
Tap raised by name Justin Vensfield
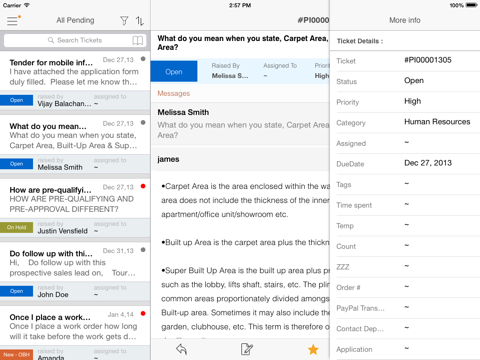[63, 231]
